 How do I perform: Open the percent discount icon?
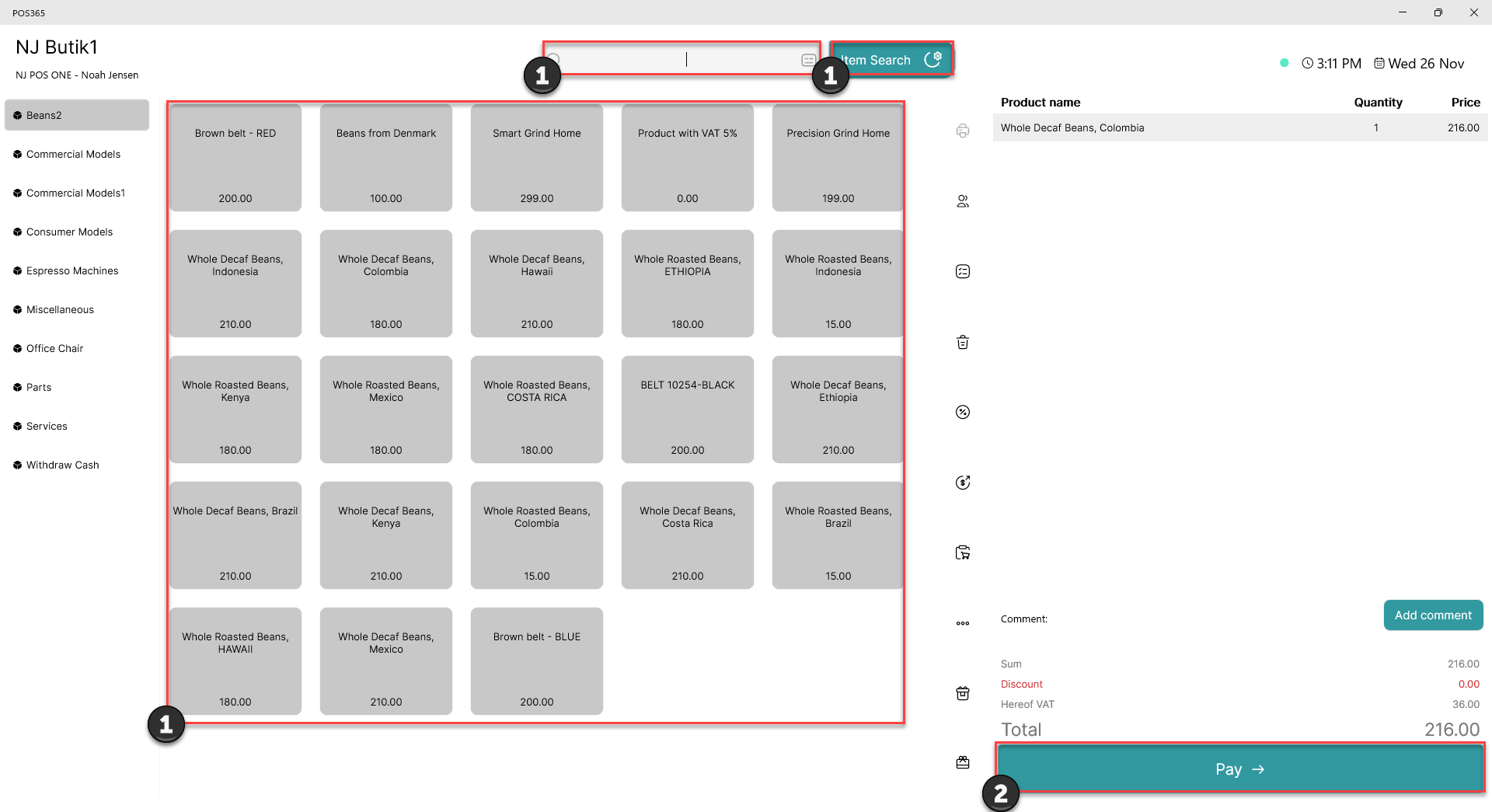(963, 412)
